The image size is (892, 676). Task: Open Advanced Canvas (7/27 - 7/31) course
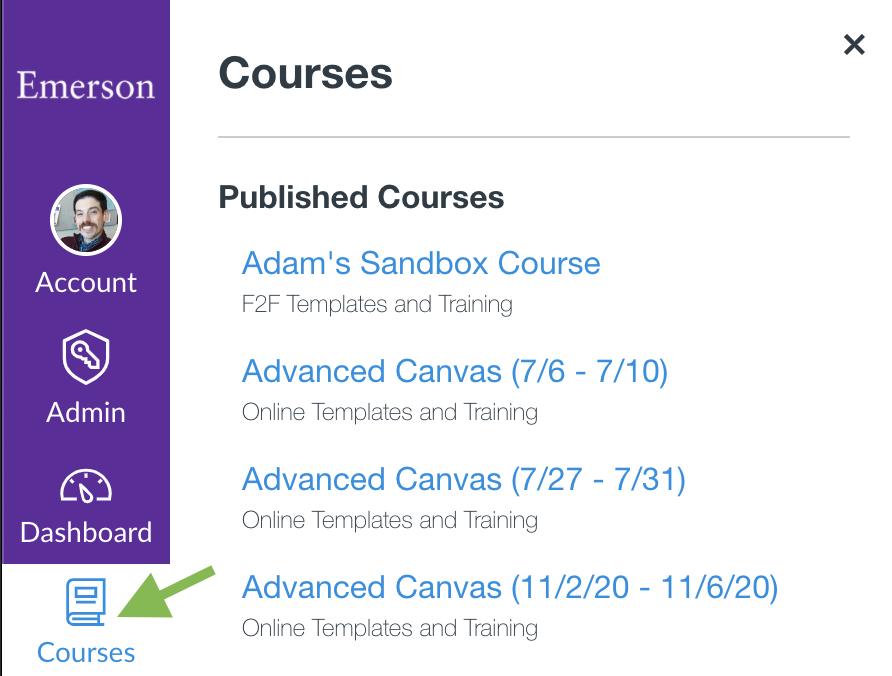464,479
